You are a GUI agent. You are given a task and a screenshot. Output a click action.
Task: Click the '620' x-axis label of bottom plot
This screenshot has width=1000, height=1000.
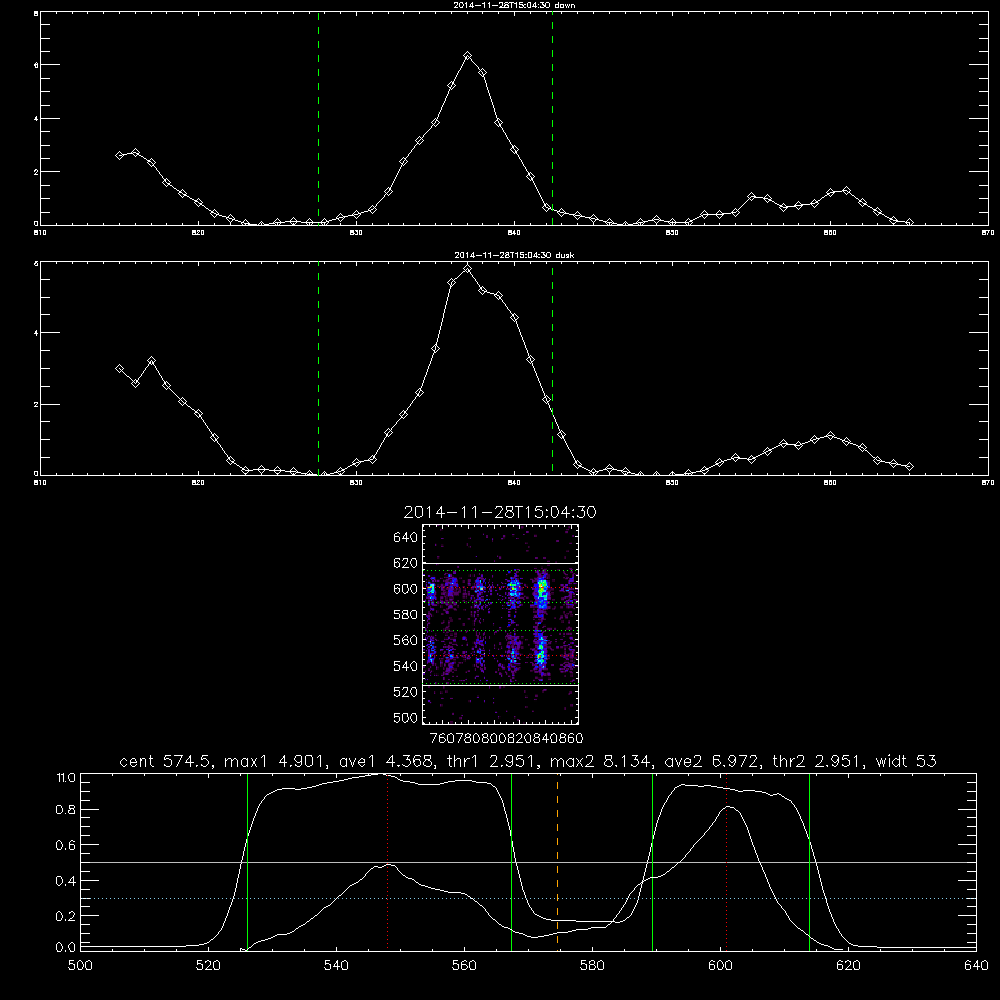pyautogui.click(x=848, y=966)
